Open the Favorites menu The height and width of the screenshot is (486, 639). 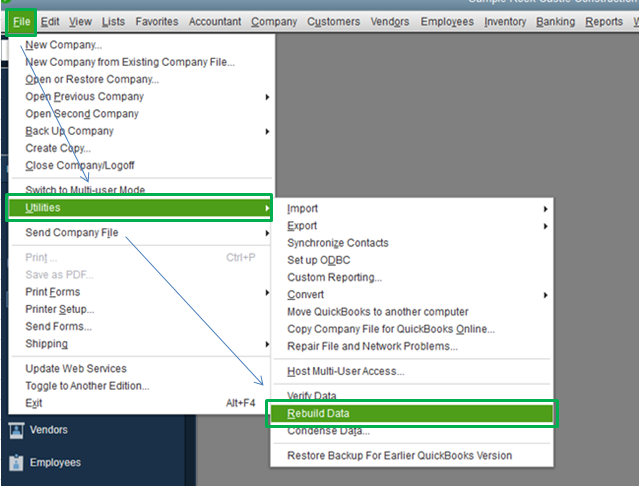pyautogui.click(x=157, y=22)
